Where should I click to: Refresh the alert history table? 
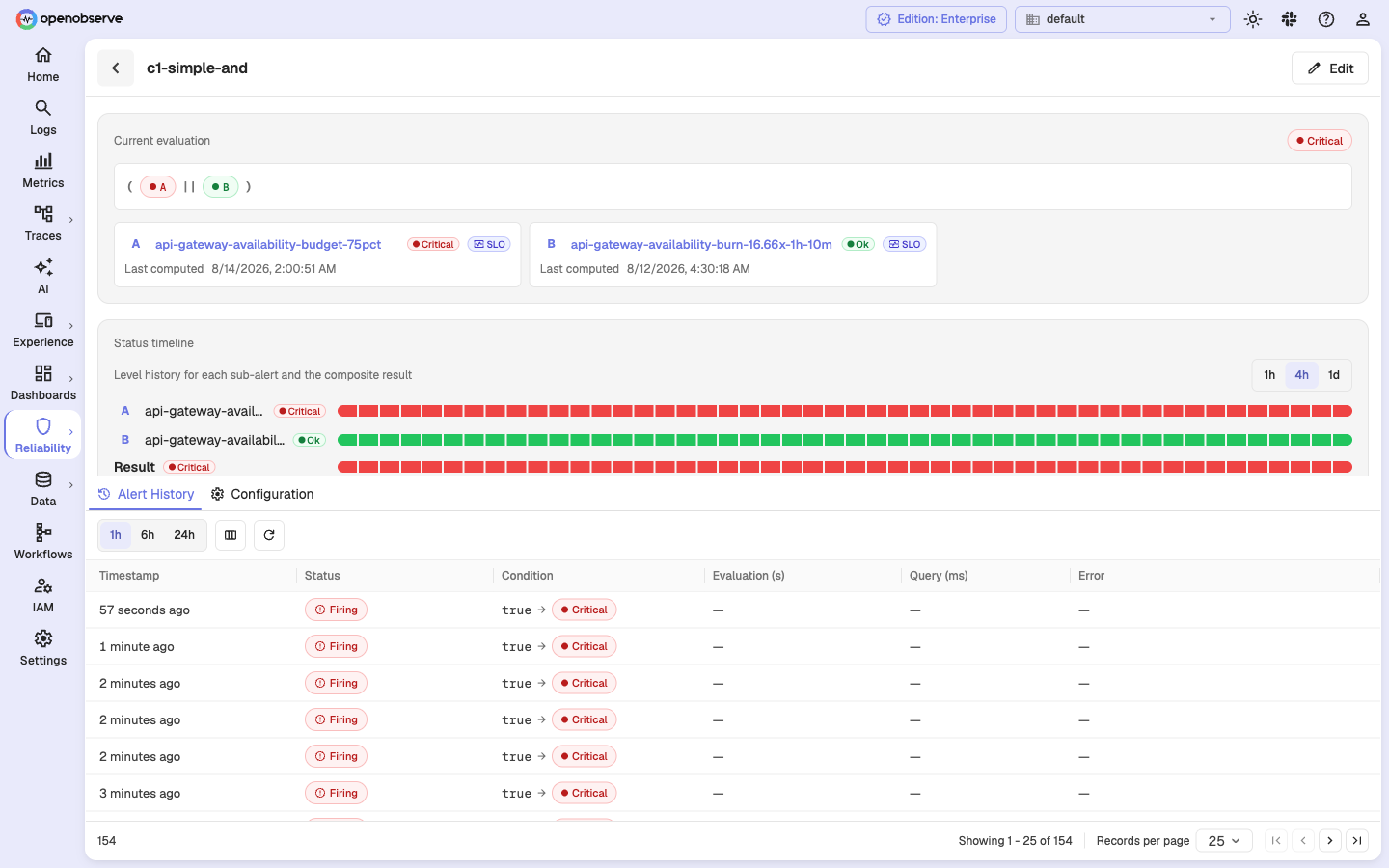tap(269, 535)
